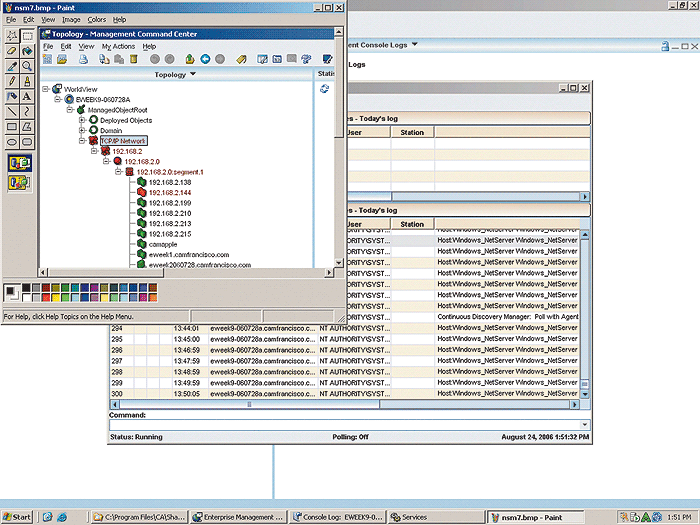Collapse the TCP/IP Network node

(x=82, y=141)
